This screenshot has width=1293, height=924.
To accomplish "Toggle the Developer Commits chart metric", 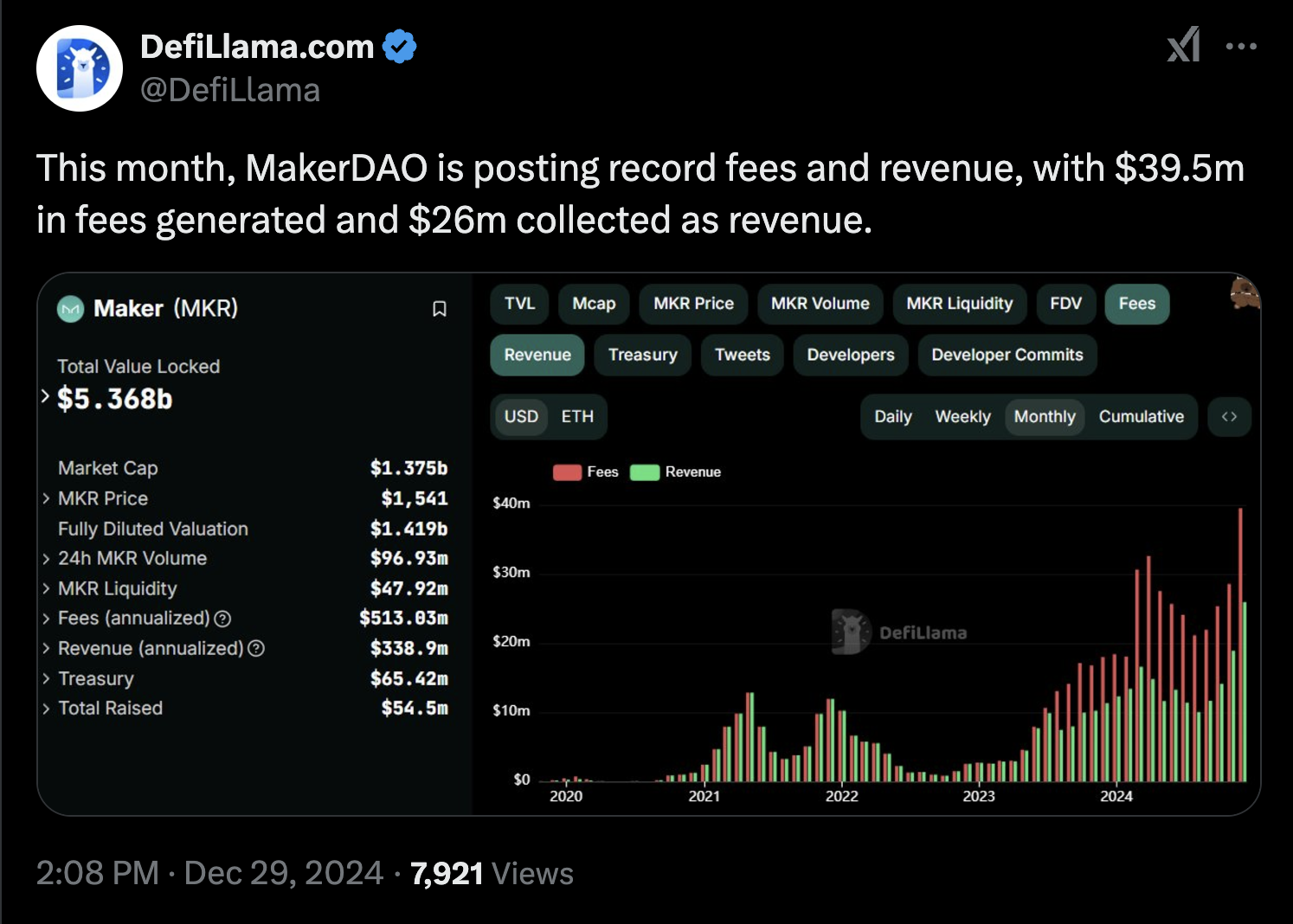I will coord(1007,355).
